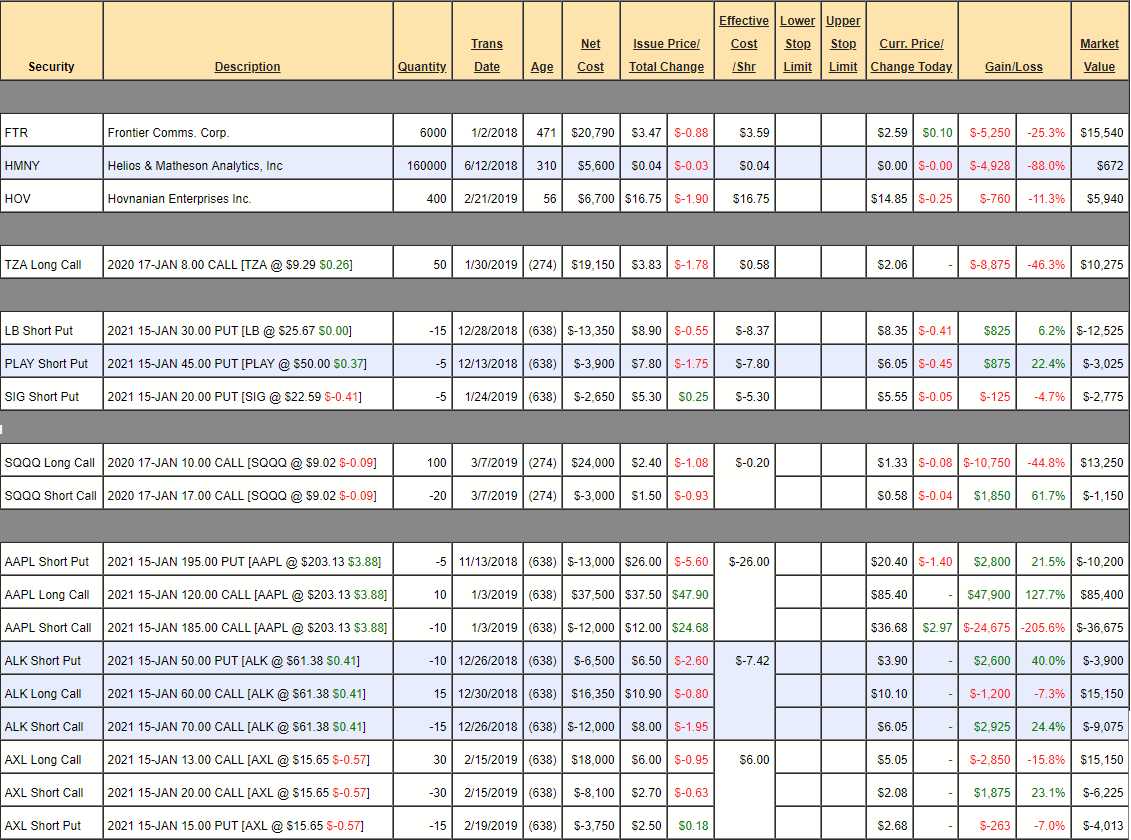Select the Issue Price/Total Change header
The image size is (1131, 840).
[x=666, y=55]
